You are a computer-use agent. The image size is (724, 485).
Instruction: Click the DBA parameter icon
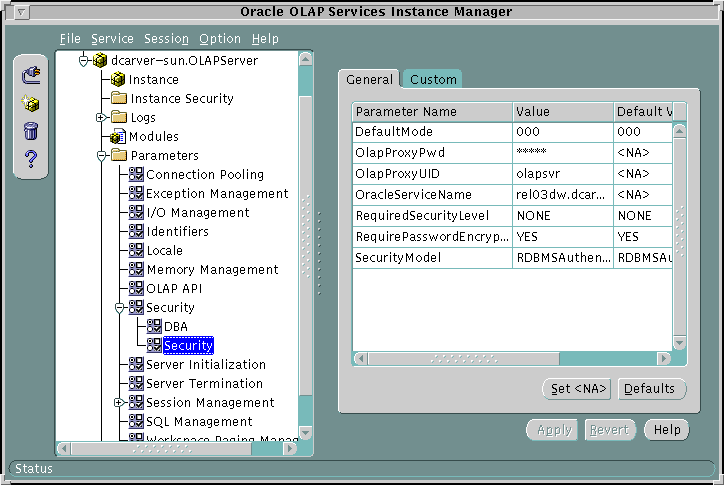pos(154,326)
